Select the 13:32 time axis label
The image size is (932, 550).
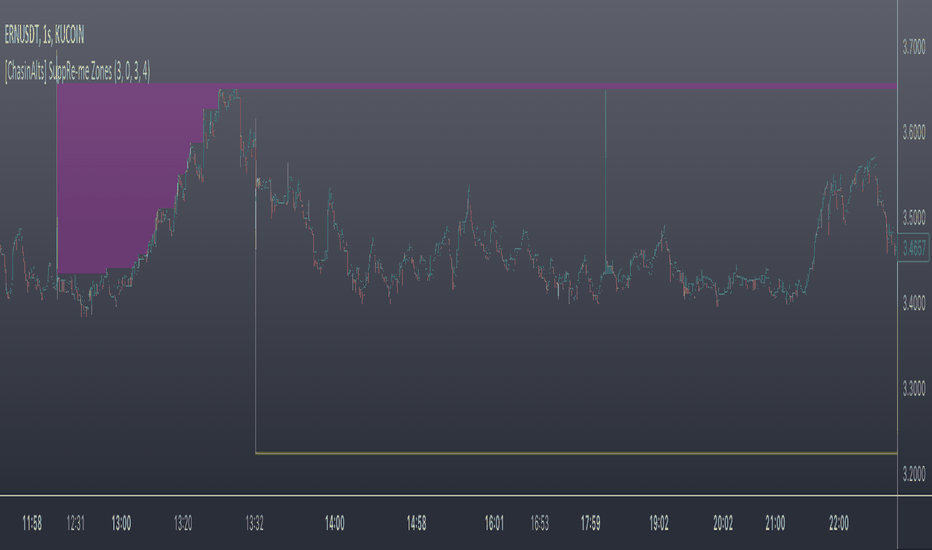point(254,523)
